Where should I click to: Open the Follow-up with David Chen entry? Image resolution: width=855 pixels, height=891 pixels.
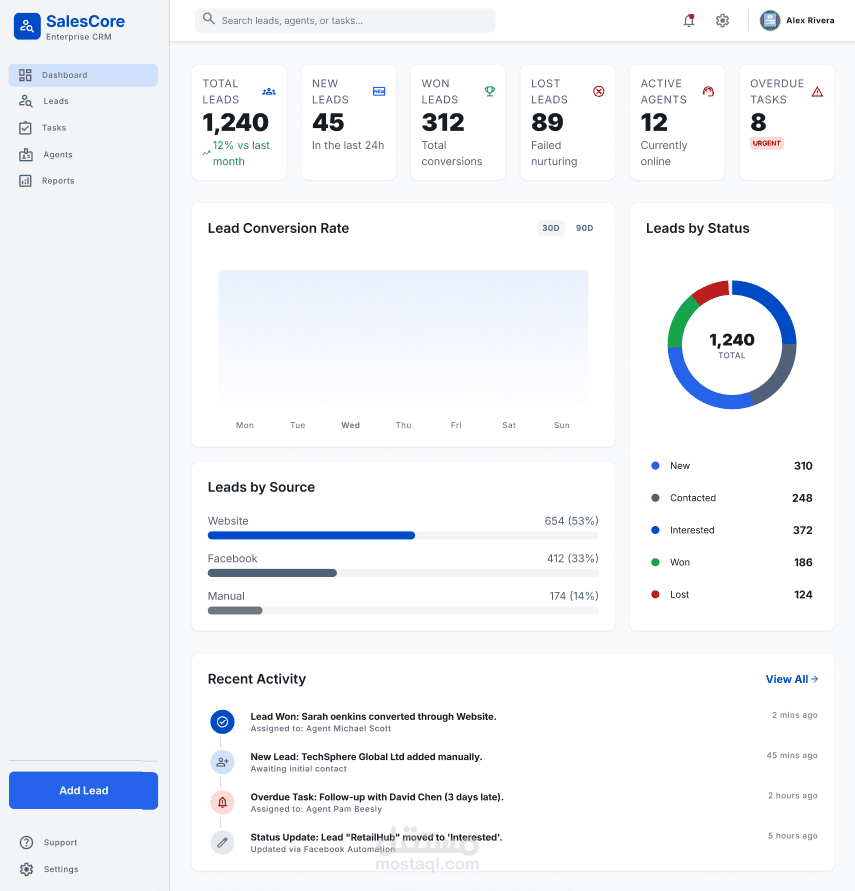point(513,802)
